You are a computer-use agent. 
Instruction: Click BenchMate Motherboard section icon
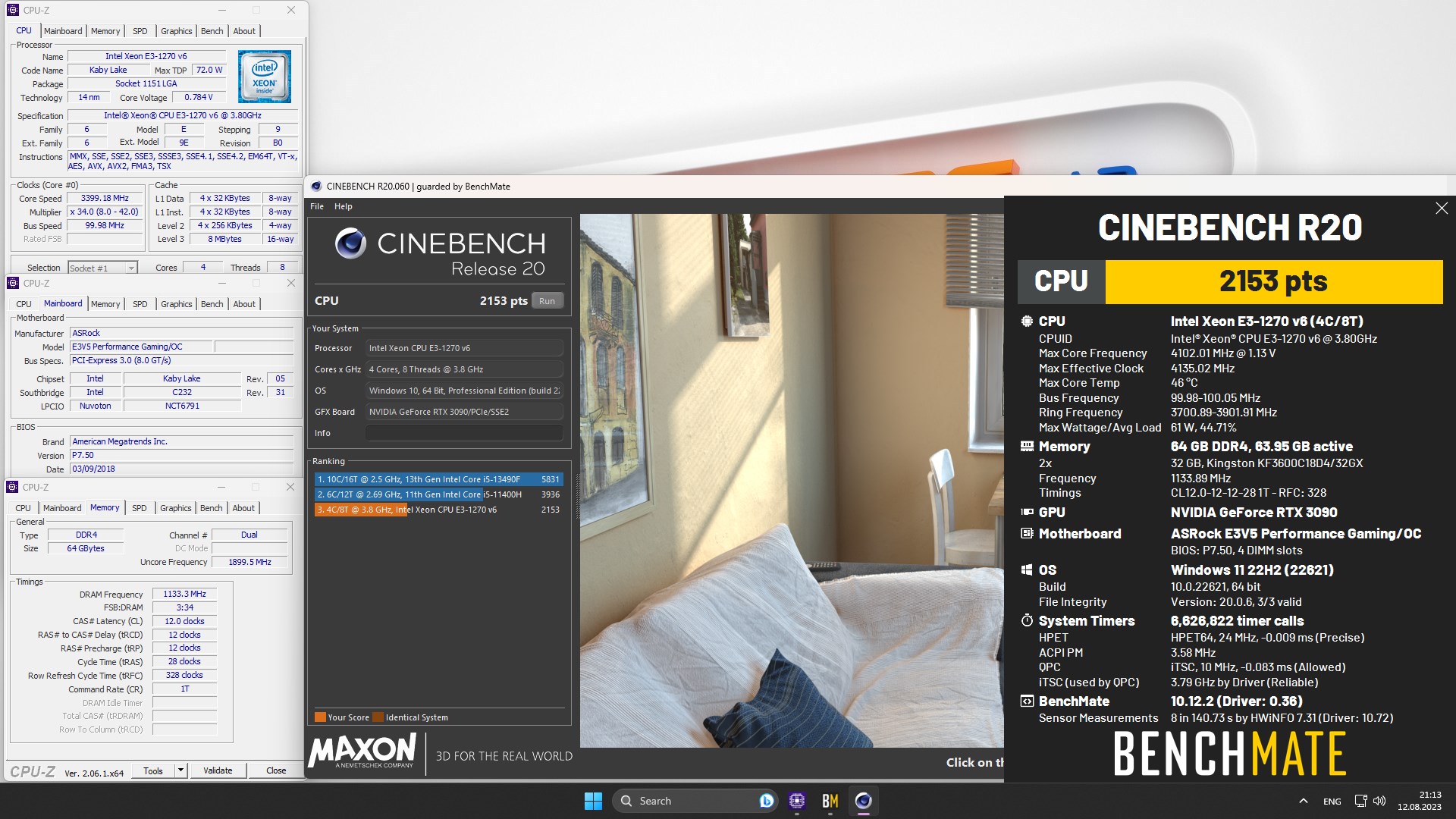point(1027,534)
